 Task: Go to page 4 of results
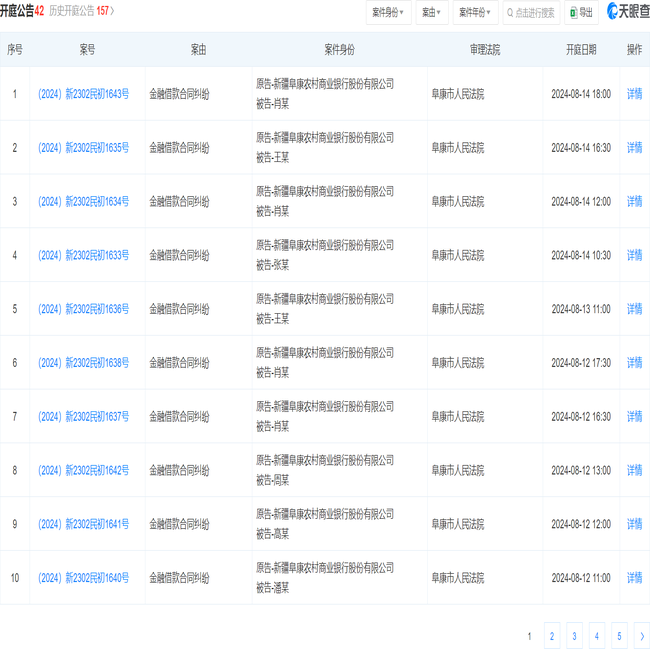click(597, 636)
